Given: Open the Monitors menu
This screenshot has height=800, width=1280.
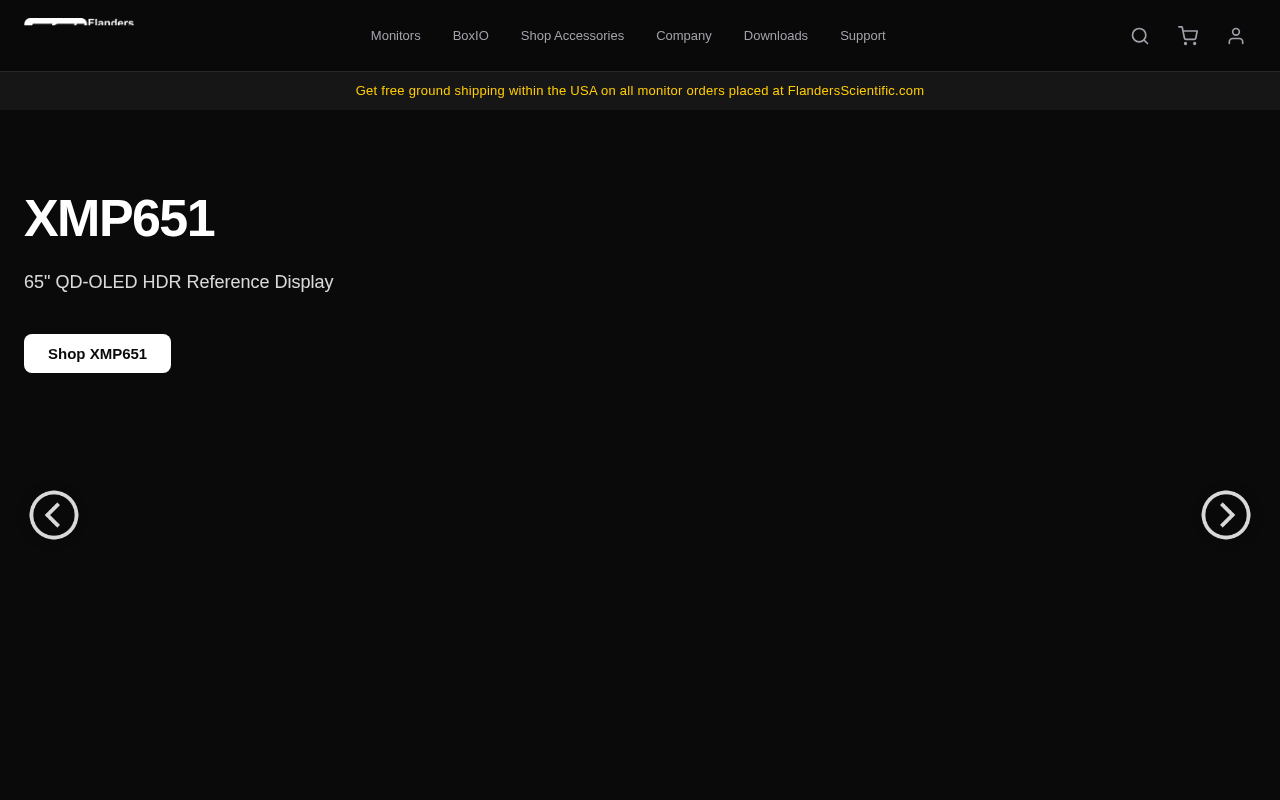Looking at the screenshot, I should click(396, 36).
